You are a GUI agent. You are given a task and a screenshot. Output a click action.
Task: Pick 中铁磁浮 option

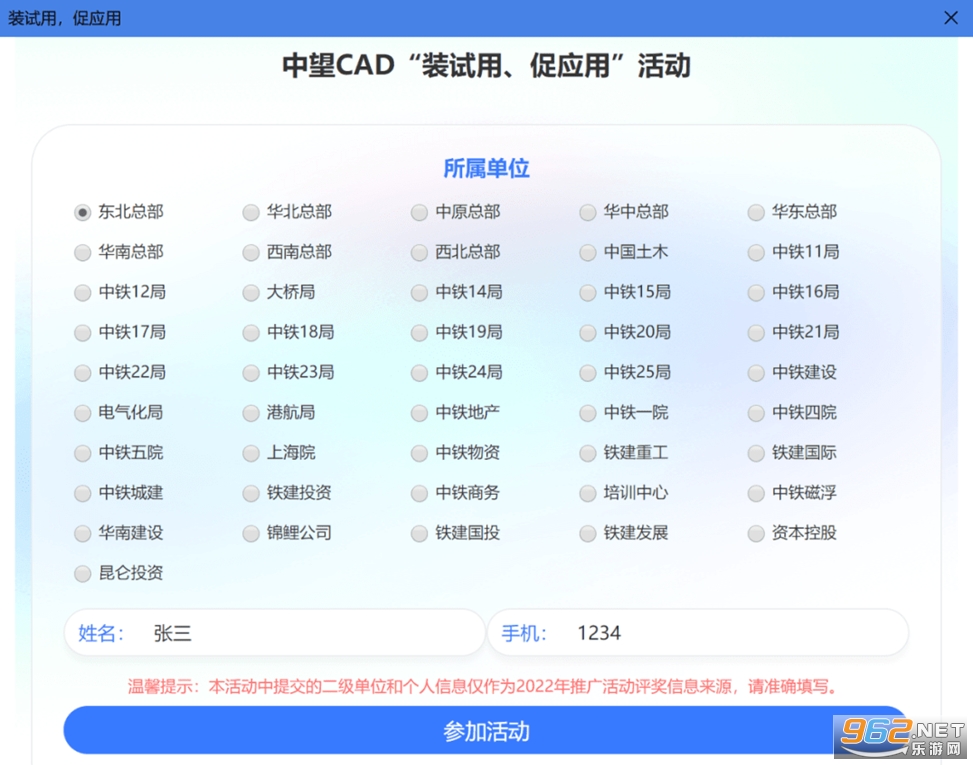(x=756, y=493)
